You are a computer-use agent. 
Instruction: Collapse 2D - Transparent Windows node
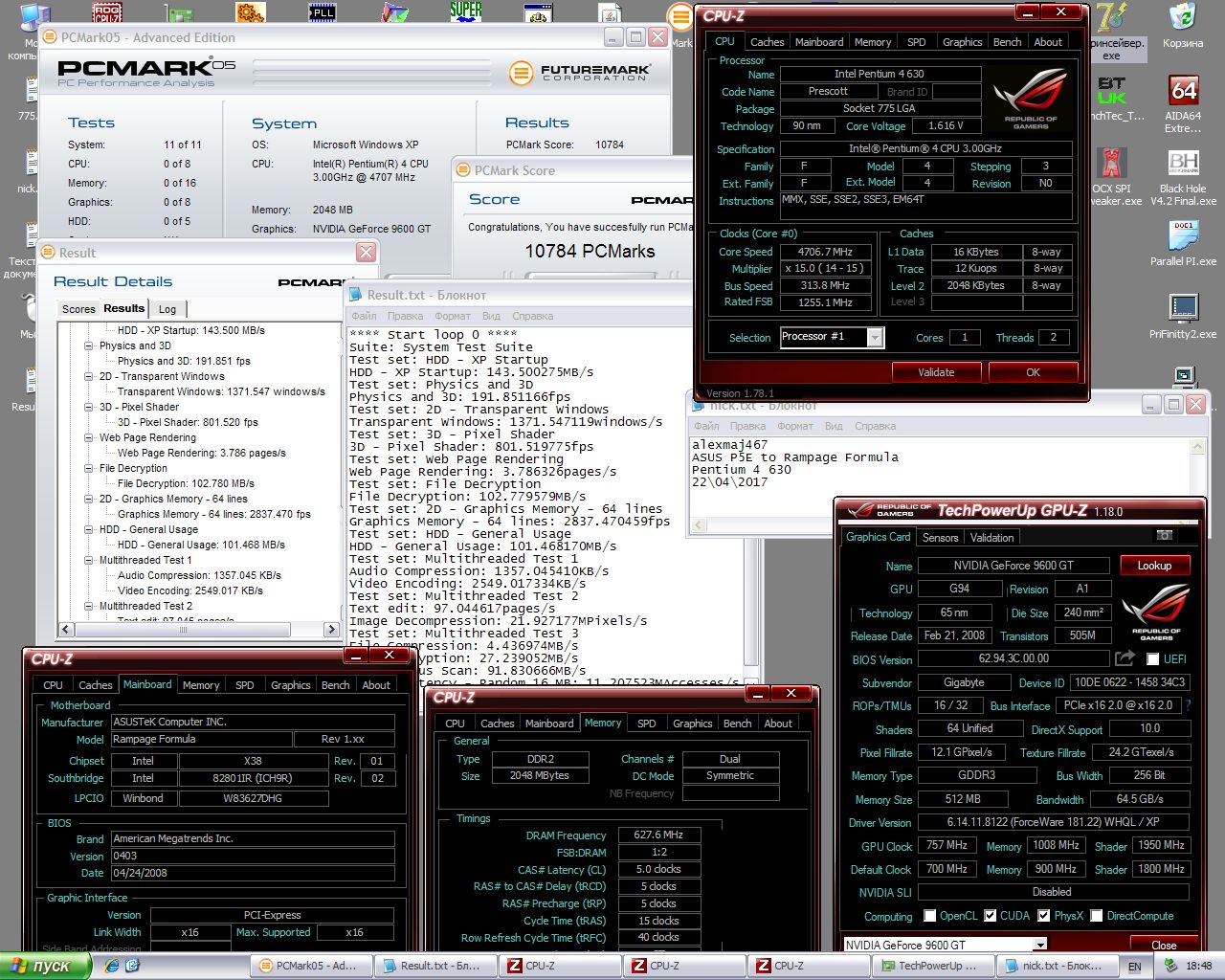pyautogui.click(x=89, y=376)
